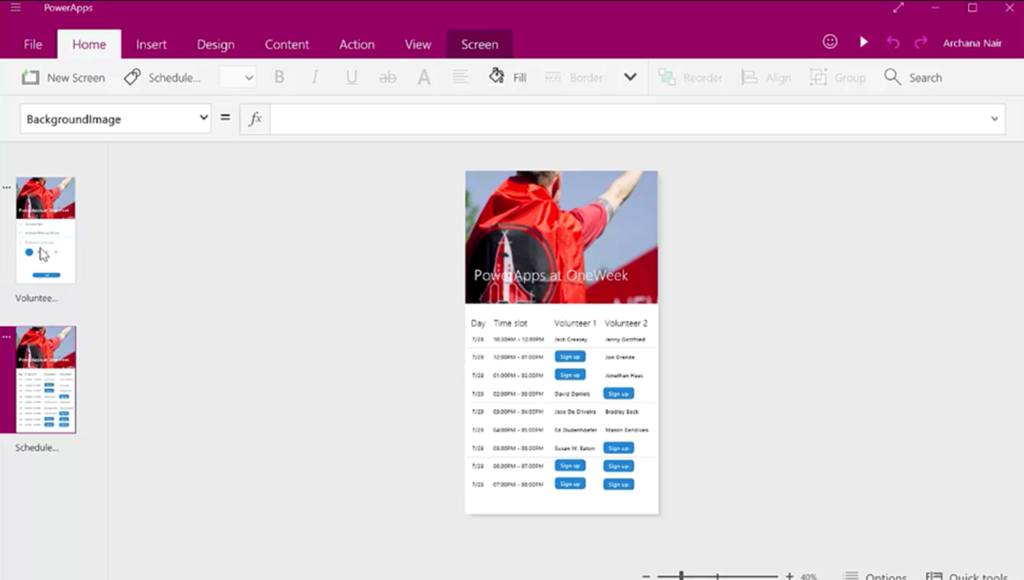Image resolution: width=1024 pixels, height=580 pixels.
Task: Open the hamburger menu in the title bar
Action: tap(15, 8)
